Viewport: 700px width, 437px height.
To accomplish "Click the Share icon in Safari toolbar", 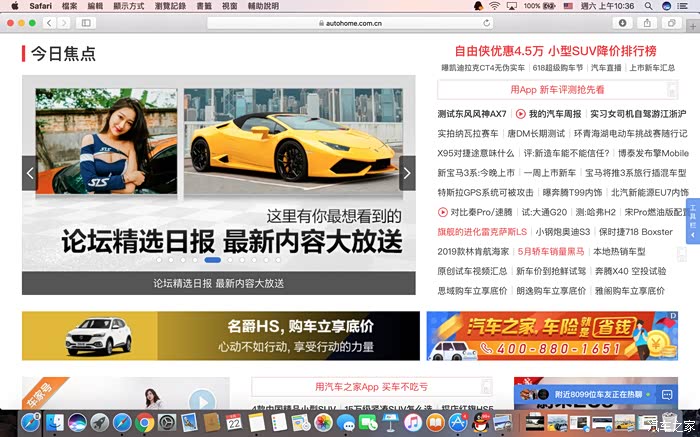I will [x=647, y=22].
